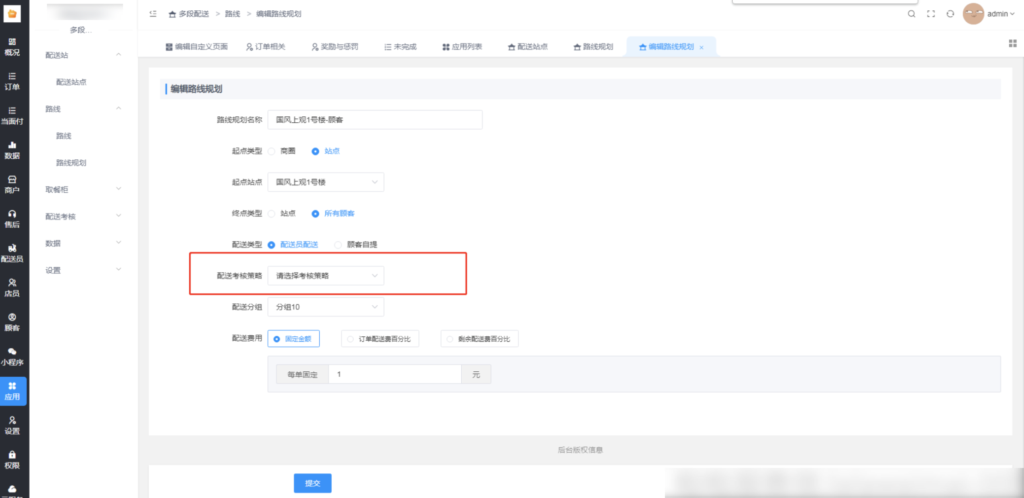The image size is (1024, 498).
Task: Open 配送站点 in the submenu
Action: 71,82
